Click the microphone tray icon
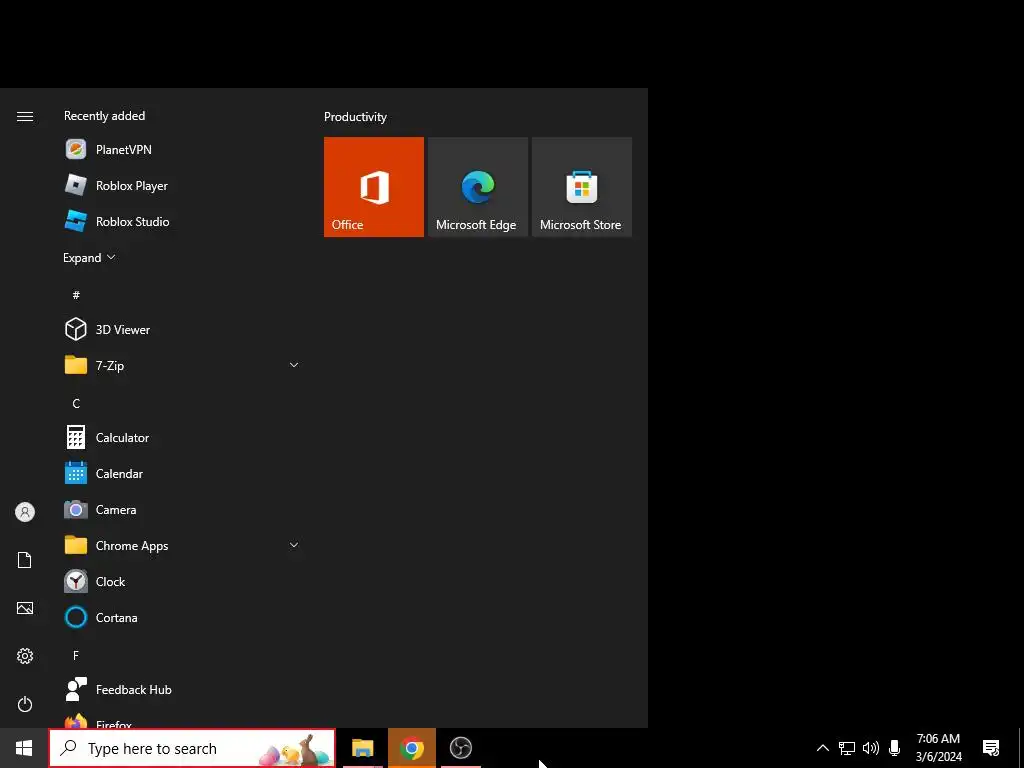Screen dimensions: 1024x768 click(x=895, y=748)
